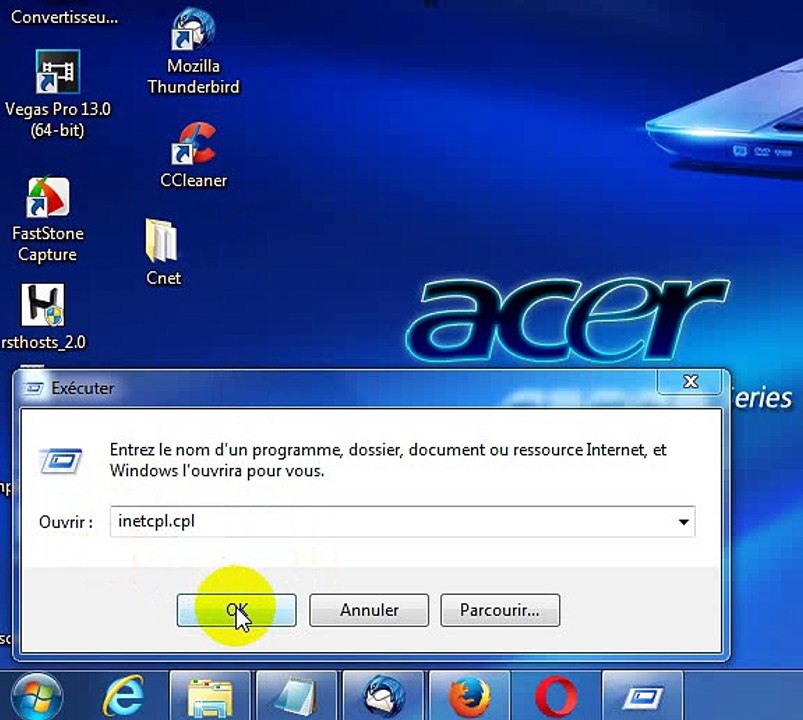Click OK in the Exécuter dialog
This screenshot has width=803, height=720.
tap(237, 610)
